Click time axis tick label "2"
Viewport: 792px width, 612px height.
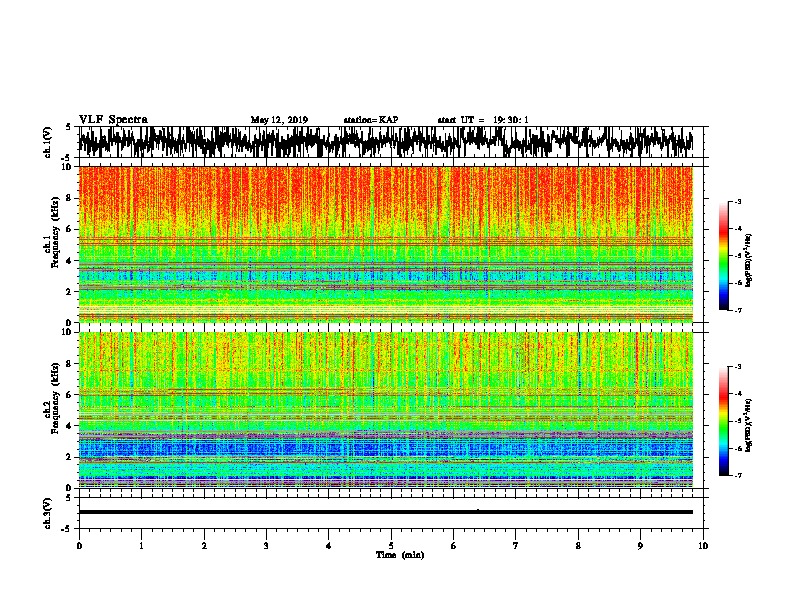204,546
